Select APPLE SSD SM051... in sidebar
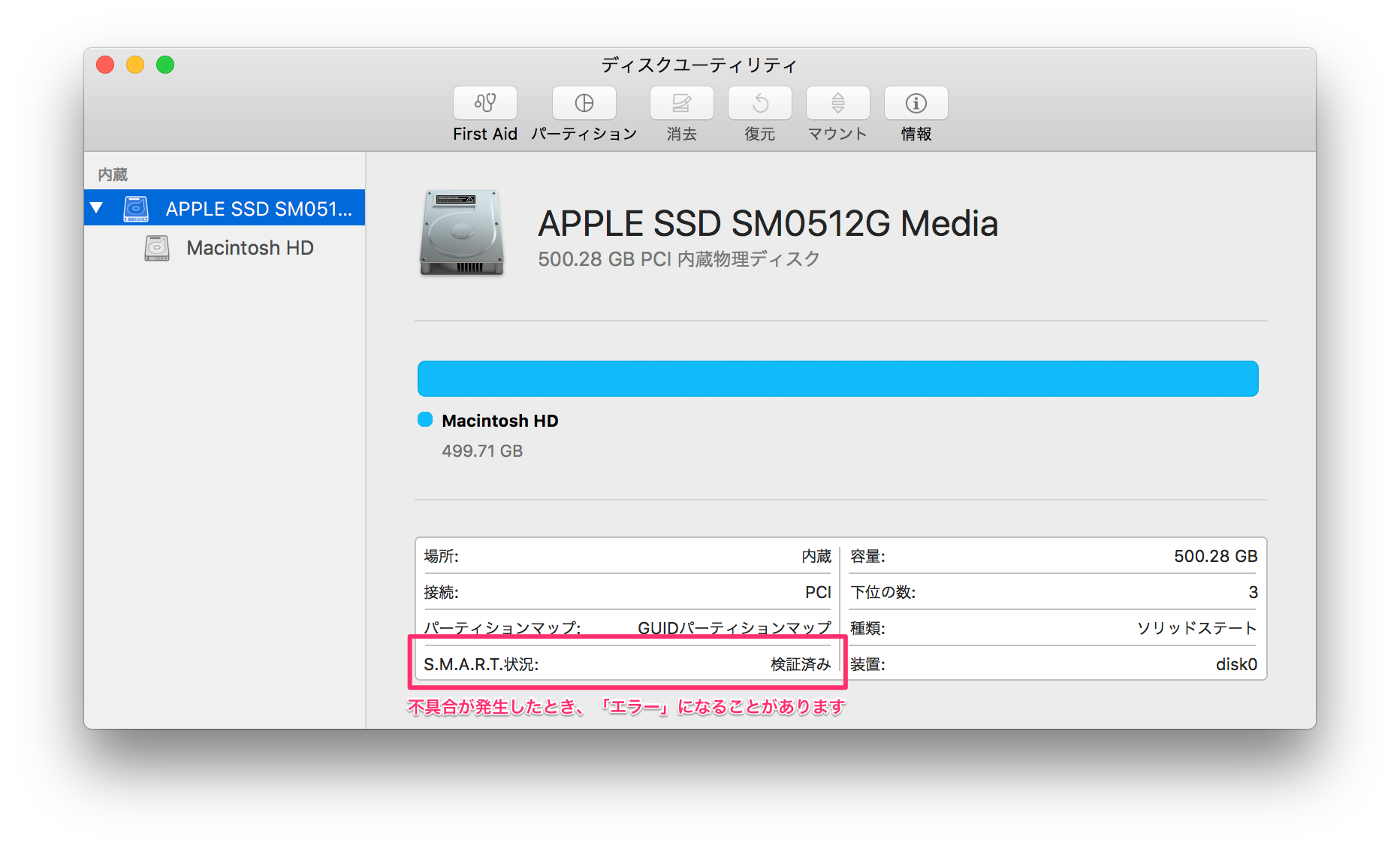1400x849 pixels. tap(225, 208)
